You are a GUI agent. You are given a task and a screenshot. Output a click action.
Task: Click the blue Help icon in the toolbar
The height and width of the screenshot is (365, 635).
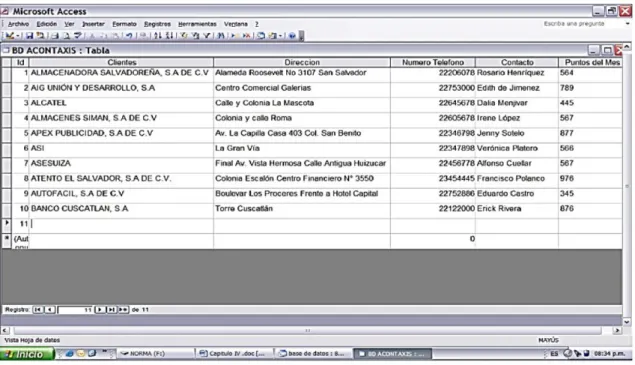[x=292, y=36]
